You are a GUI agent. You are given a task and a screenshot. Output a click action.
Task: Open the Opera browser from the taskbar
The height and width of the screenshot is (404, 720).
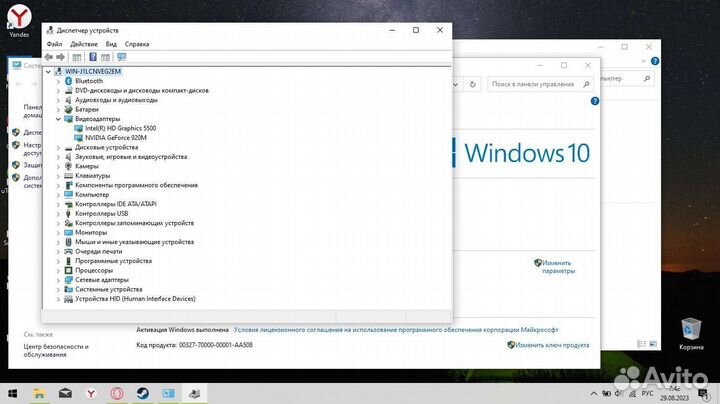point(117,393)
